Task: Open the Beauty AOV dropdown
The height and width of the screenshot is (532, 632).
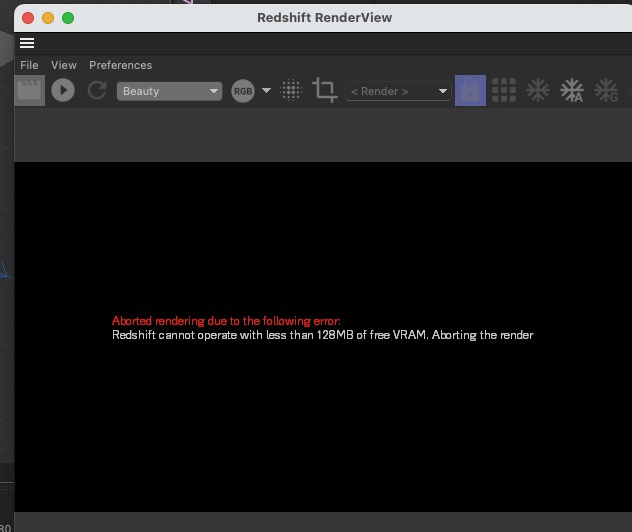Action: 170,91
